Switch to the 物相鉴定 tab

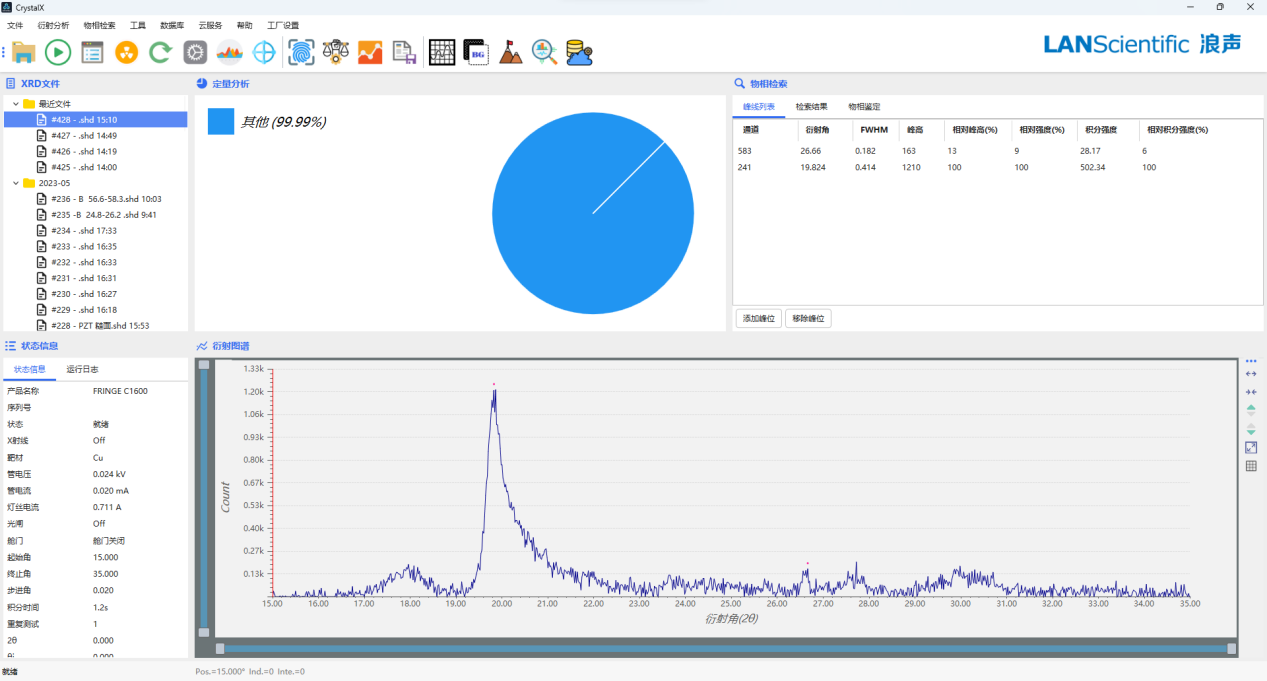coord(864,106)
